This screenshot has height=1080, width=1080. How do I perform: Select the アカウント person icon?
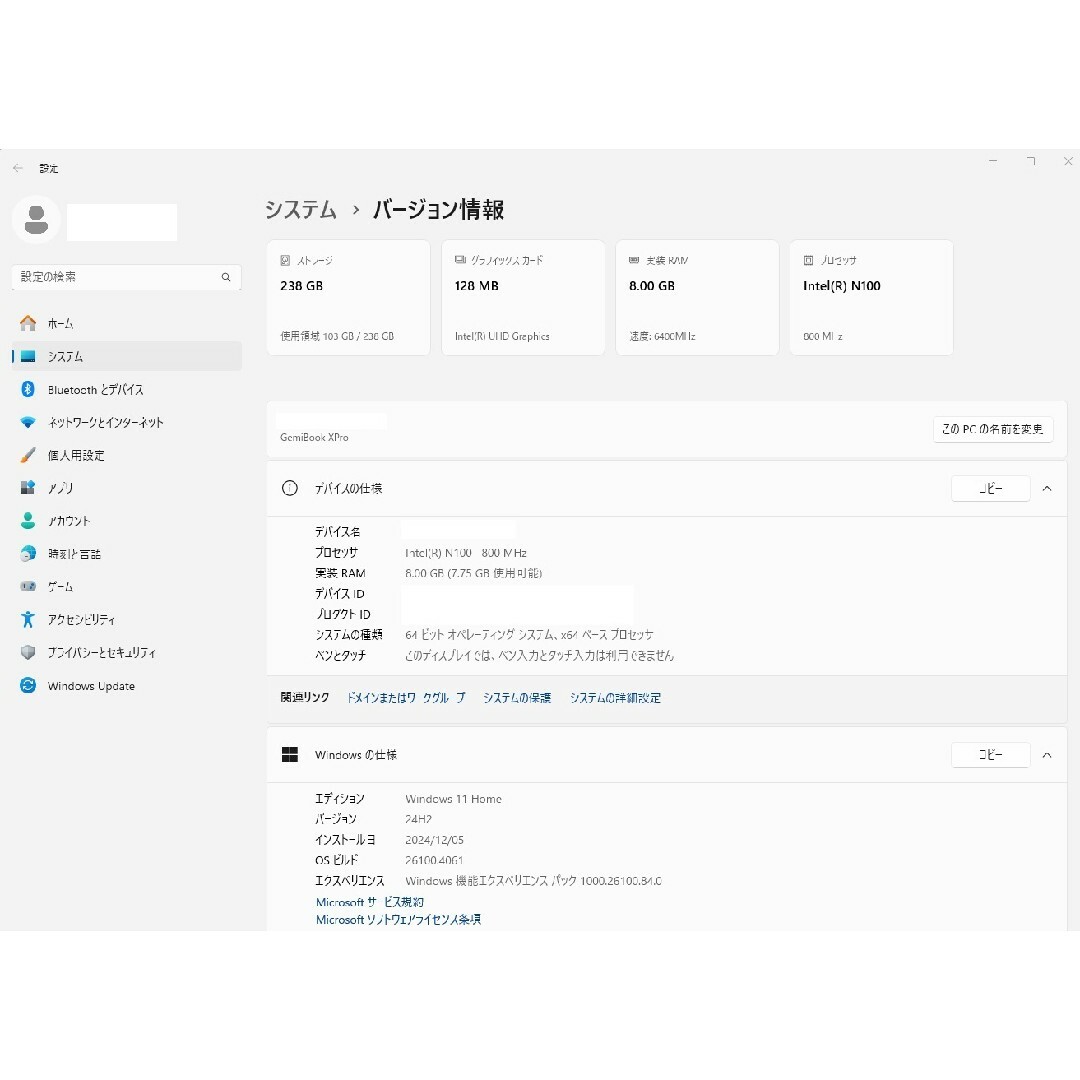[x=28, y=521]
